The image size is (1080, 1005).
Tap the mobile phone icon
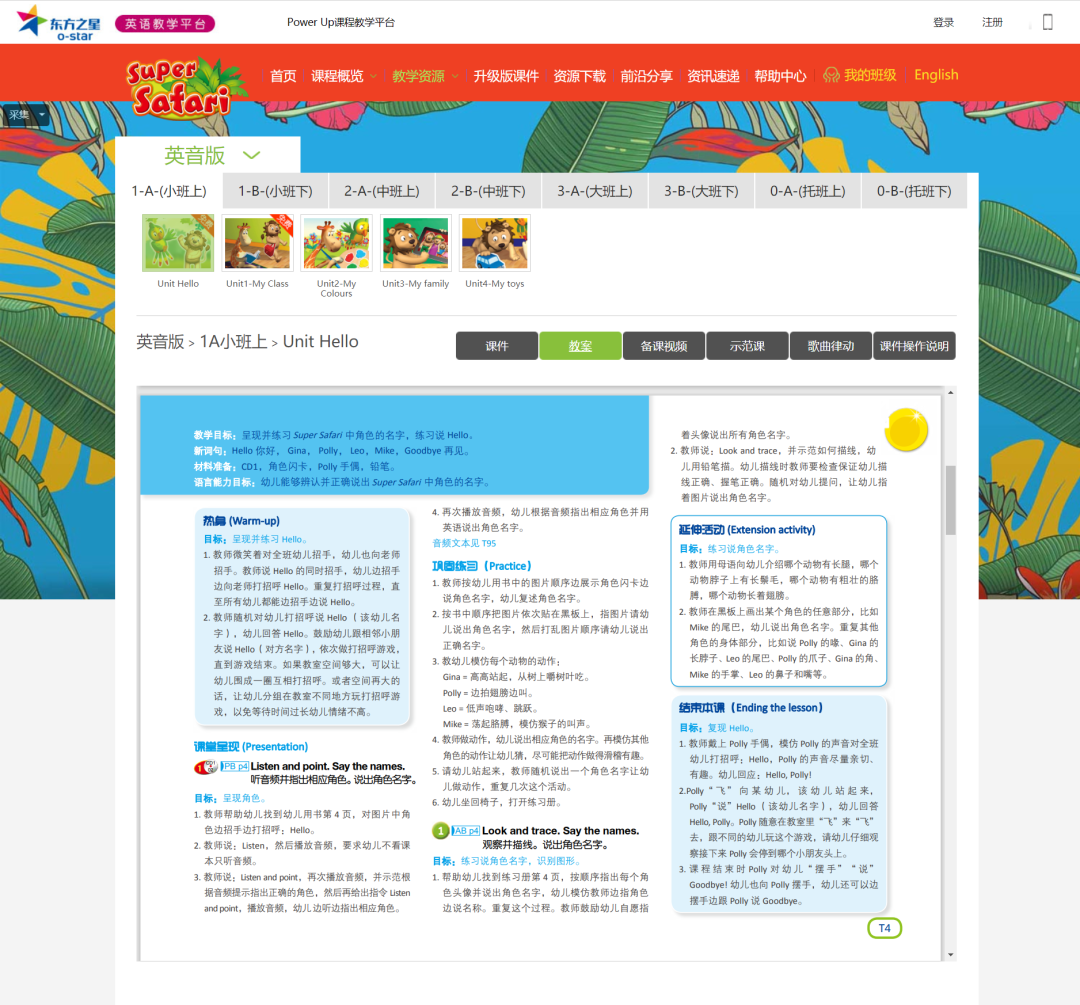pos(1047,22)
